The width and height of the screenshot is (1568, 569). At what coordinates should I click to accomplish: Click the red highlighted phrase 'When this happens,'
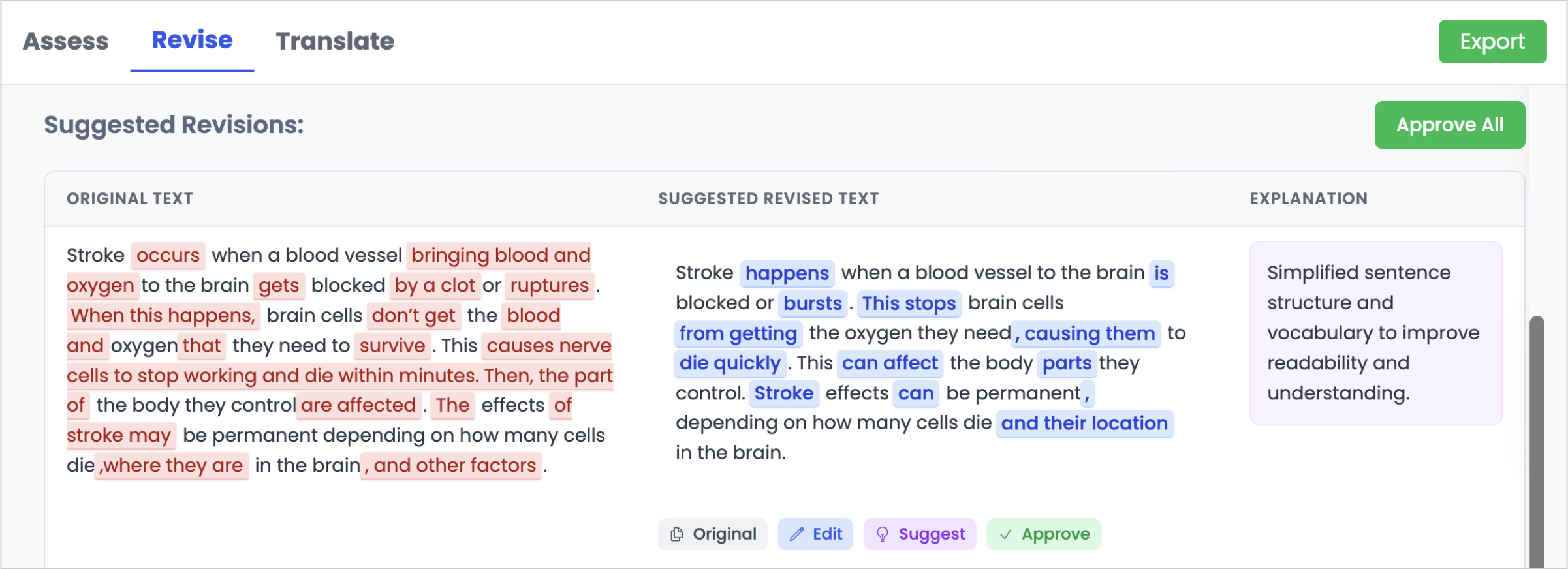click(163, 315)
